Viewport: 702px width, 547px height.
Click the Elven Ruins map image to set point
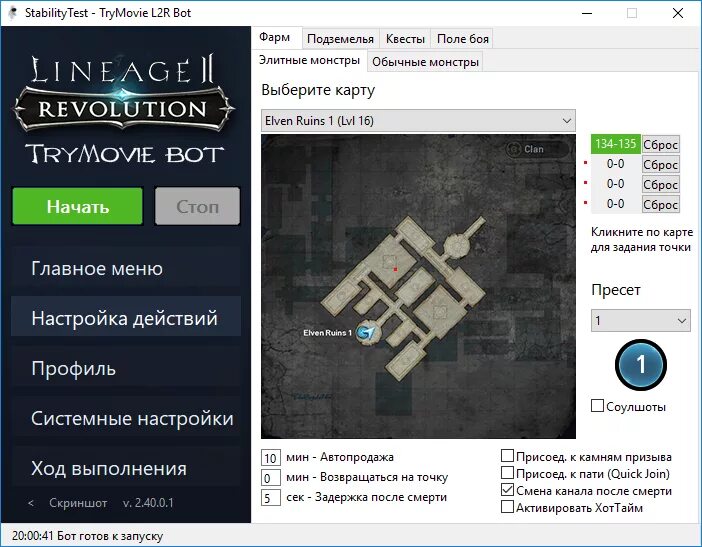click(418, 286)
